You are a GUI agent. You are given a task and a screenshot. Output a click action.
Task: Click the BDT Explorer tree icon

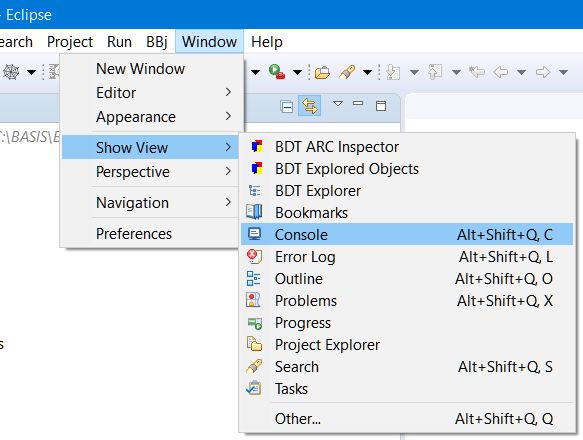coord(255,190)
